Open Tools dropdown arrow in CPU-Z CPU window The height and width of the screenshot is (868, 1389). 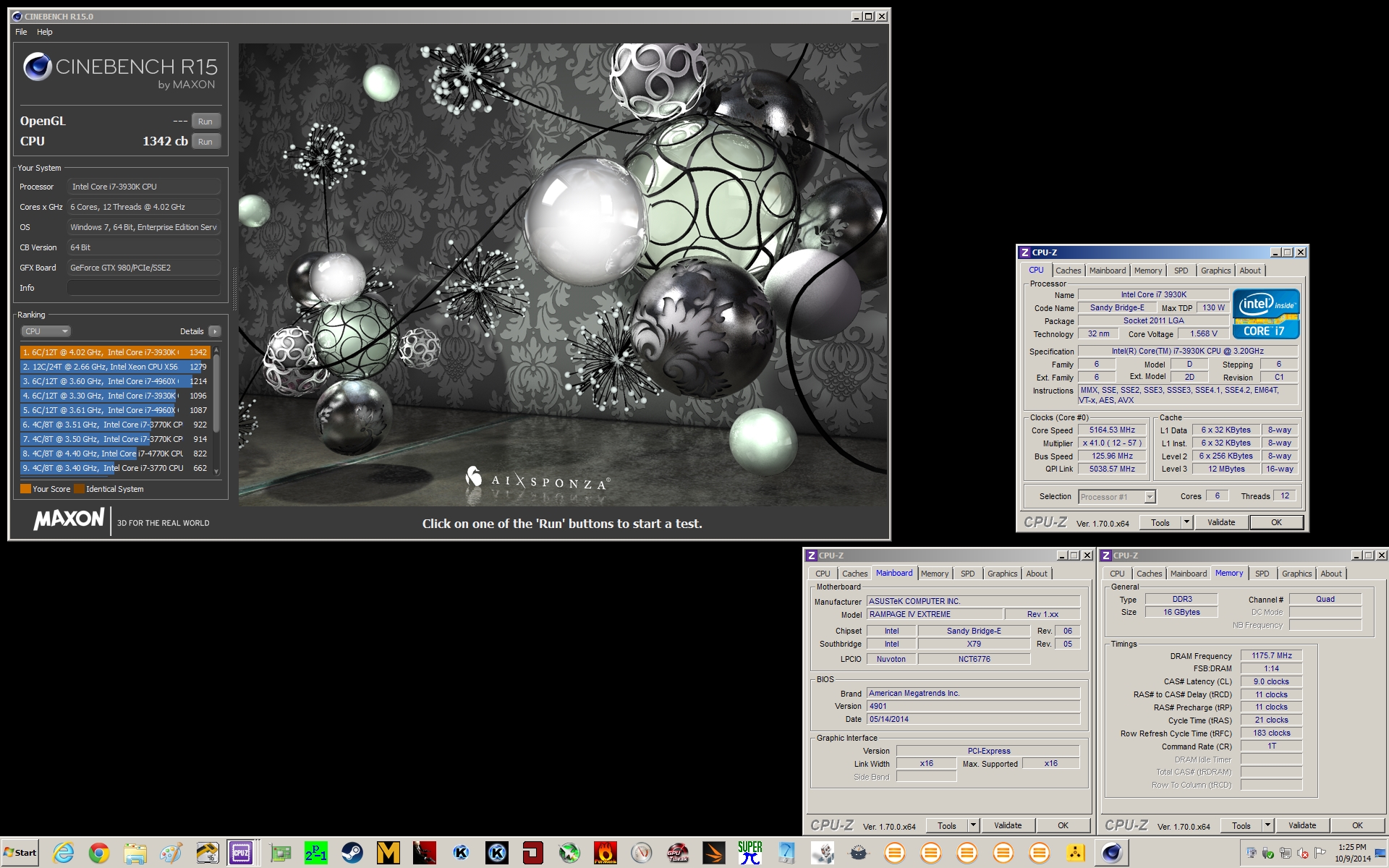pyautogui.click(x=1186, y=522)
